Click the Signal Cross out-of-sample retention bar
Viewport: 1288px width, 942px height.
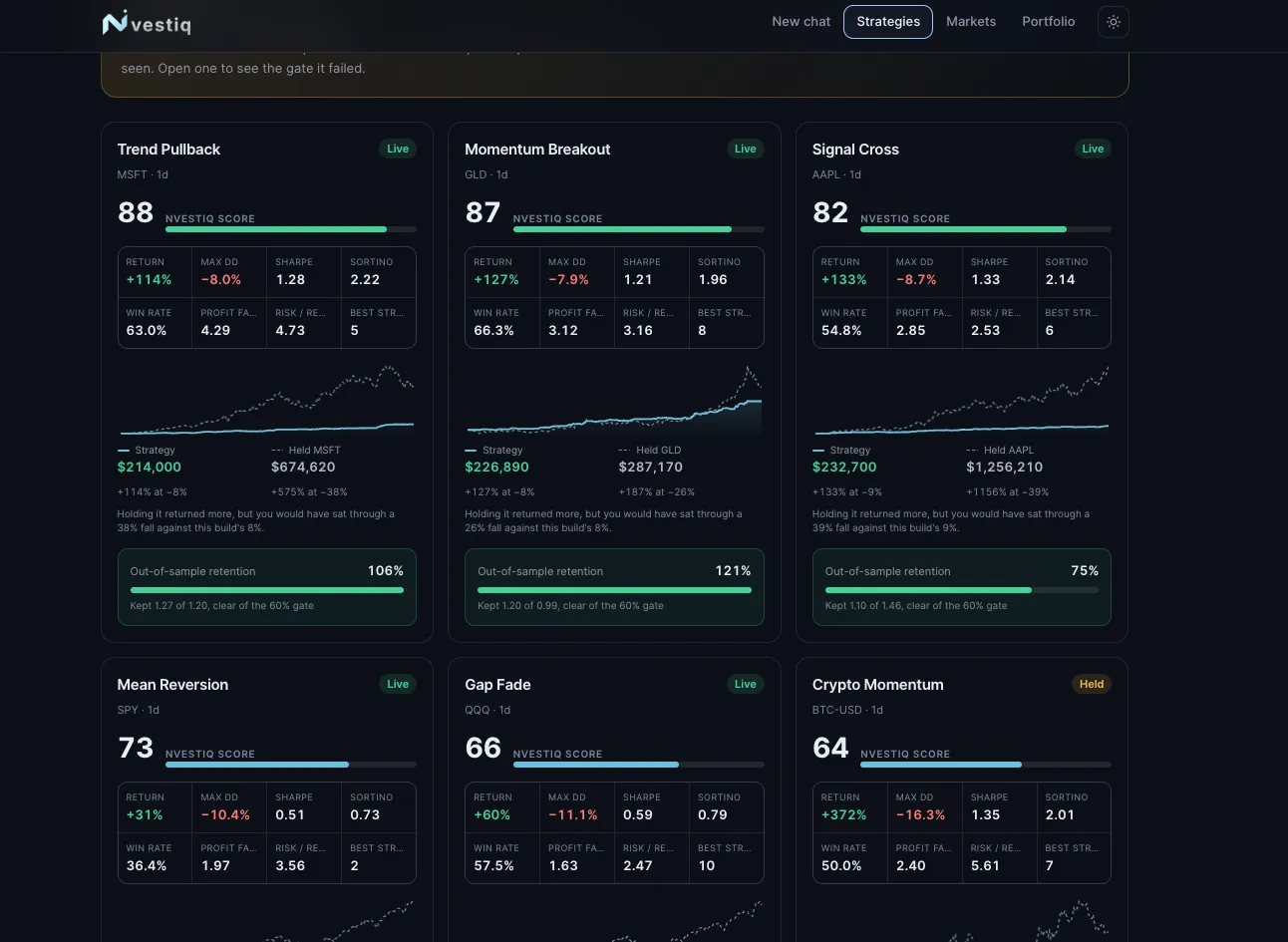pos(962,590)
